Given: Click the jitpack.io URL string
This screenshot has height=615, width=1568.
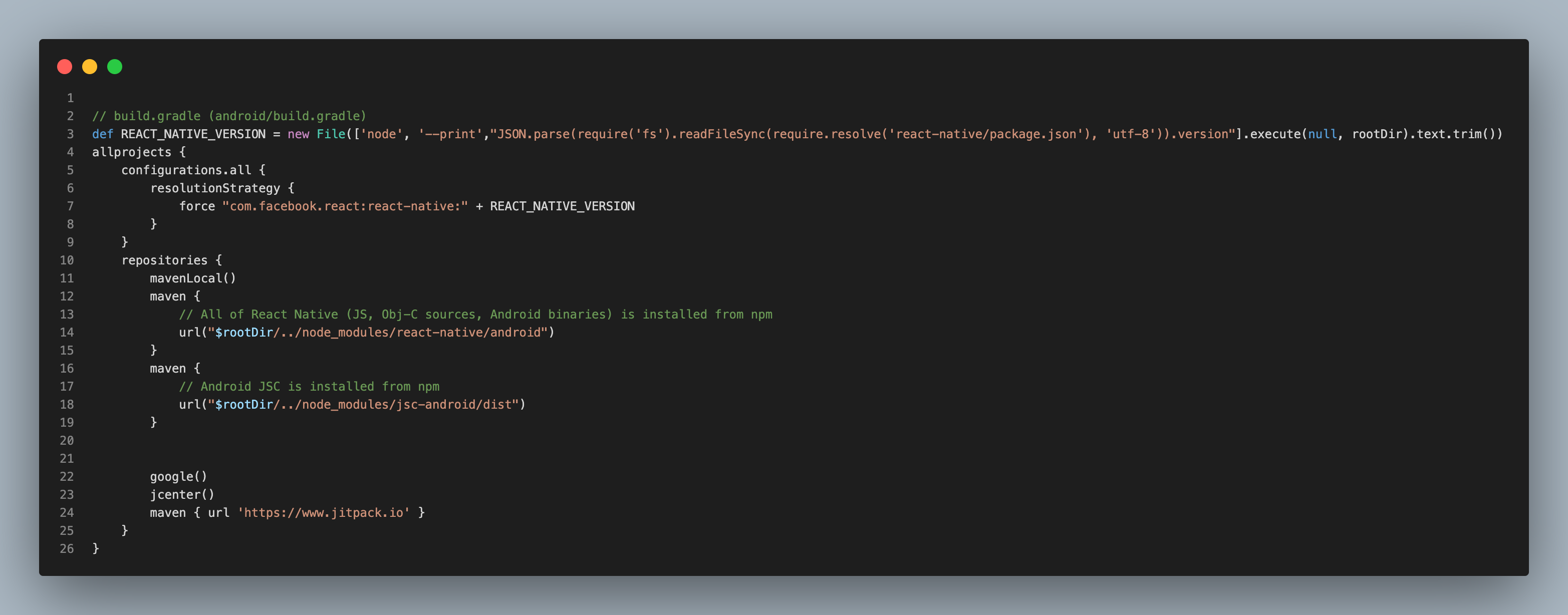Looking at the screenshot, I should pos(323,513).
